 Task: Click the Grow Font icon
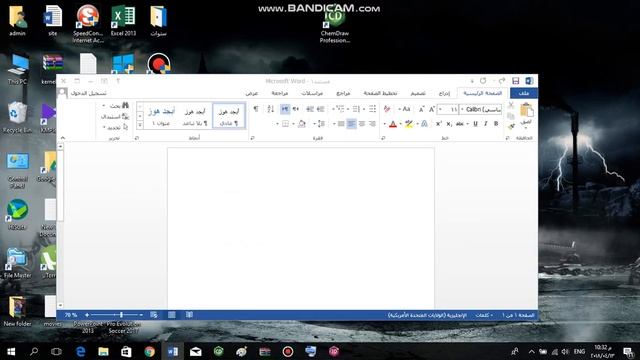coord(431,109)
